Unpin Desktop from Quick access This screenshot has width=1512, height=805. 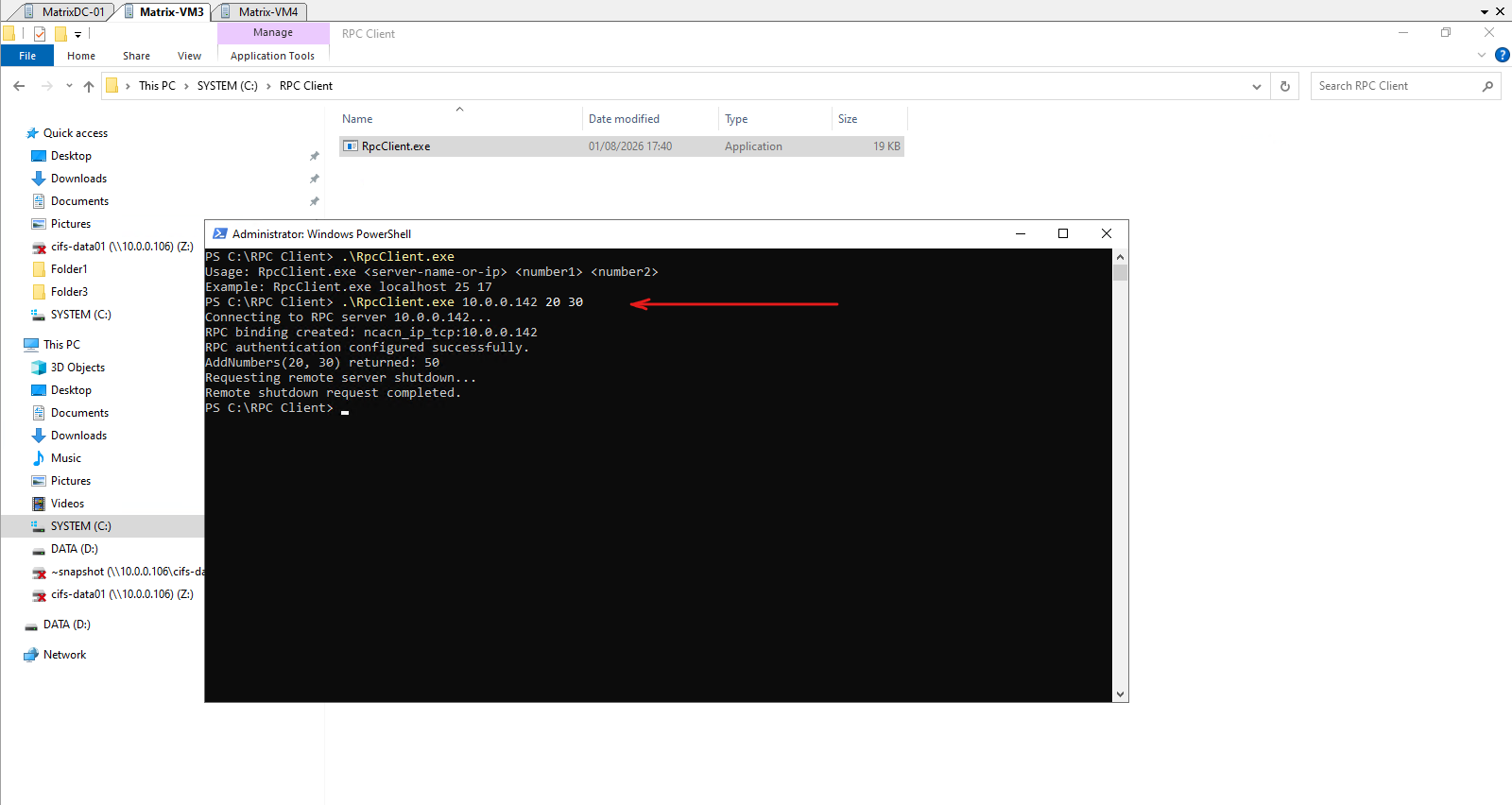click(x=315, y=156)
